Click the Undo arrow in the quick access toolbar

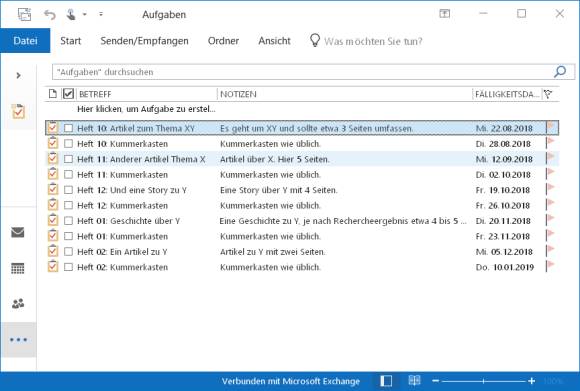pyautogui.click(x=50, y=14)
